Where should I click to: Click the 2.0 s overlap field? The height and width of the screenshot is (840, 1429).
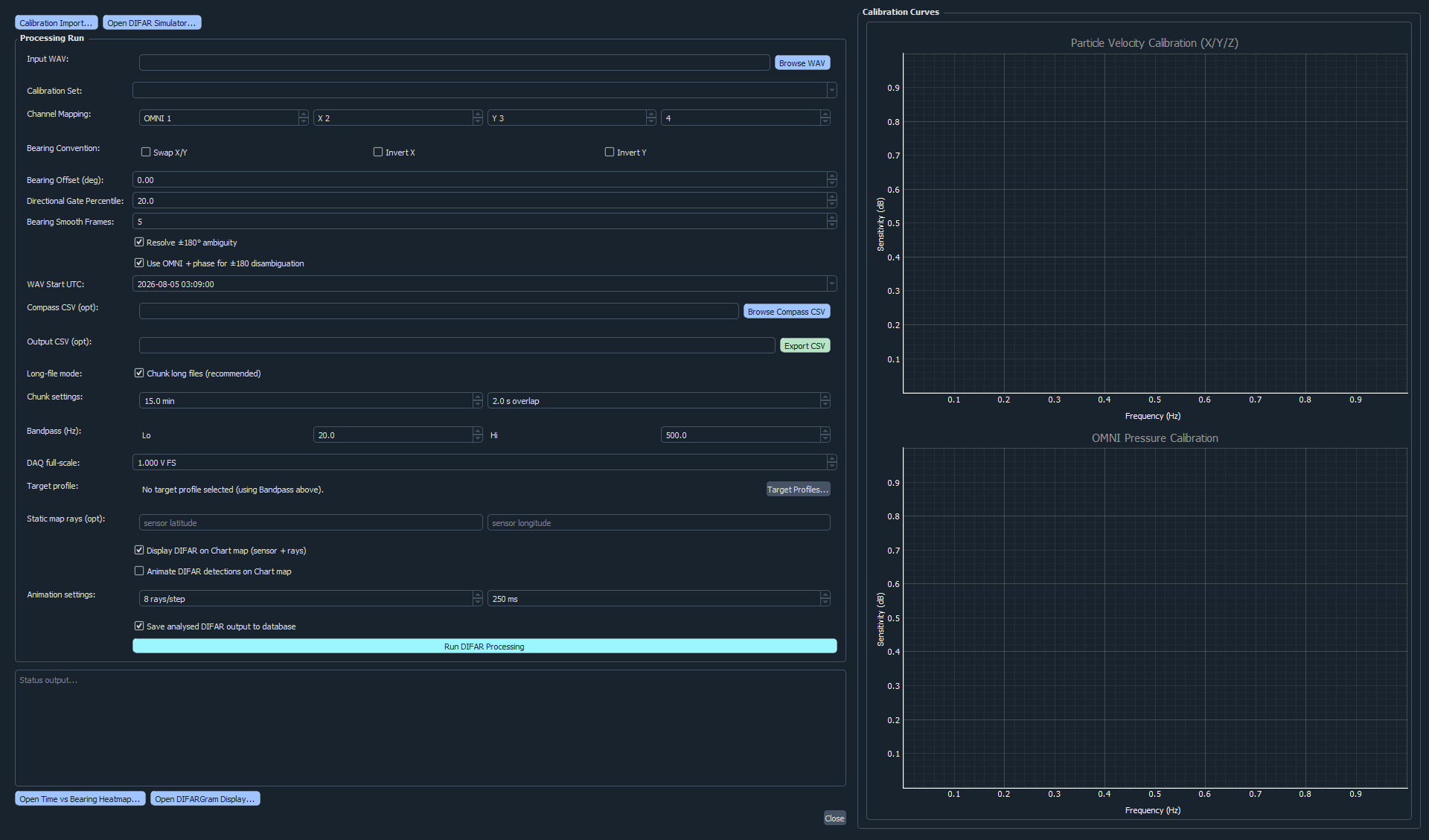659,401
